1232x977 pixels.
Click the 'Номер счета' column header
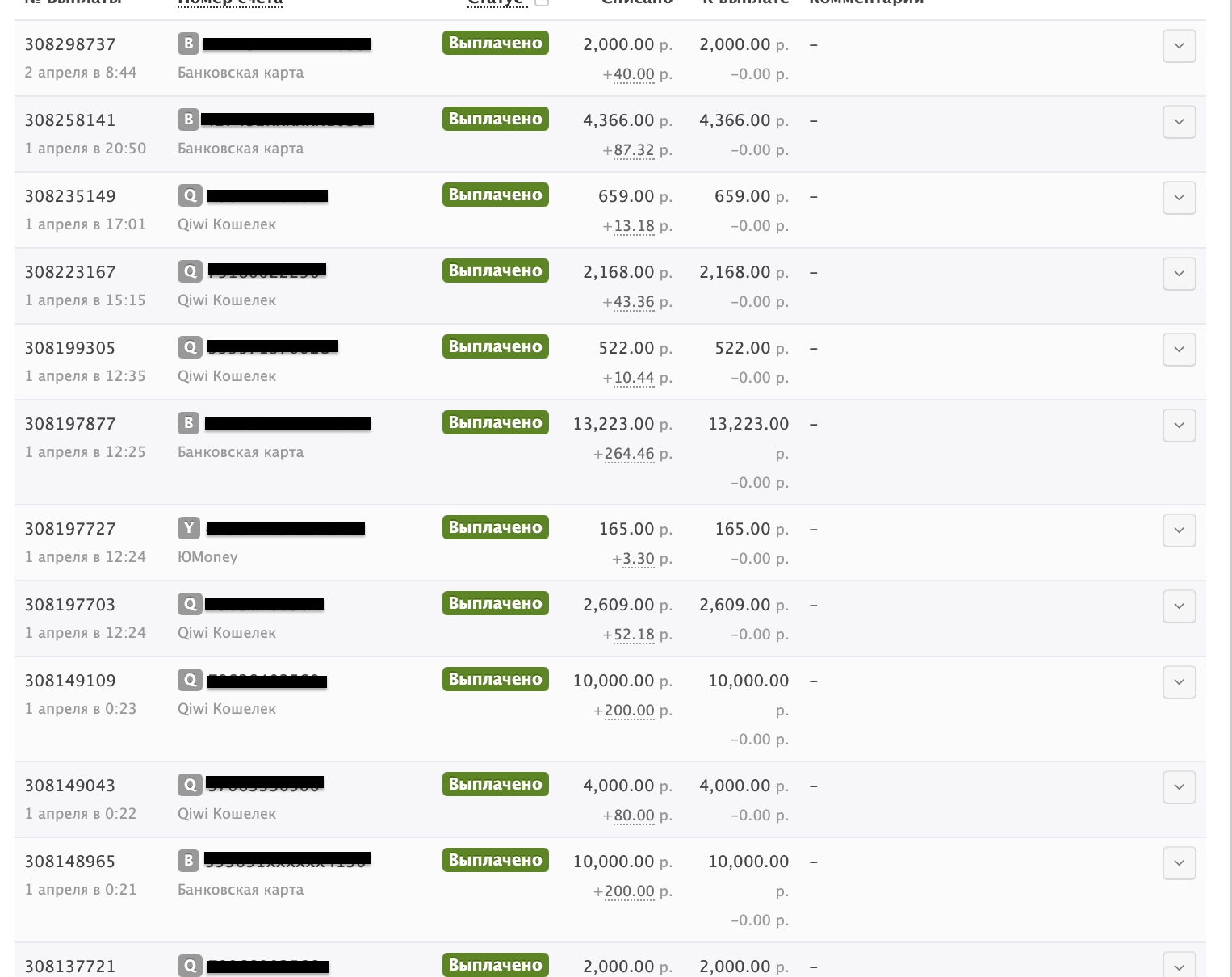pos(230,2)
